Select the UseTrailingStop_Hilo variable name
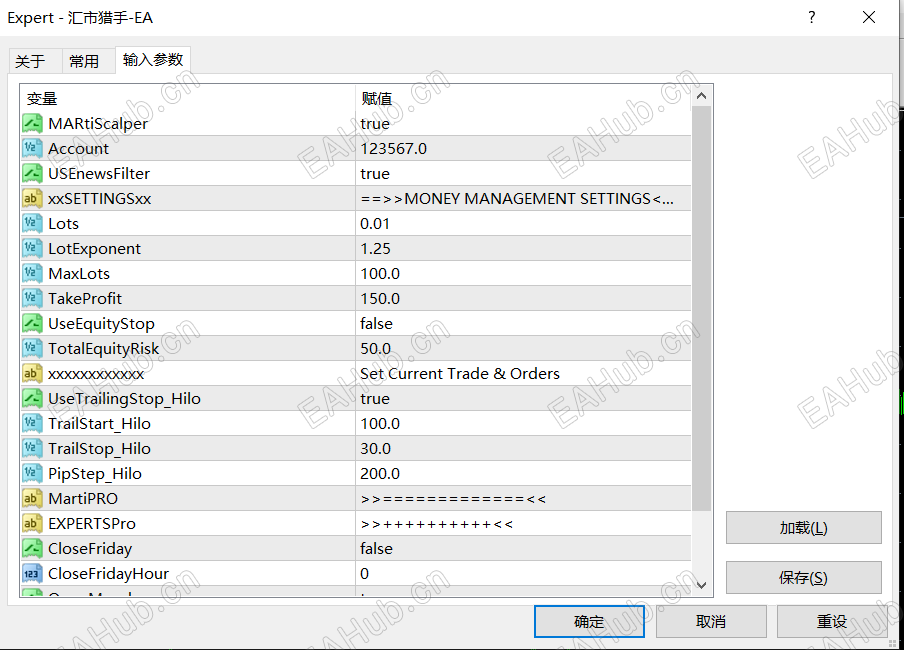 pyautogui.click(x=125, y=399)
